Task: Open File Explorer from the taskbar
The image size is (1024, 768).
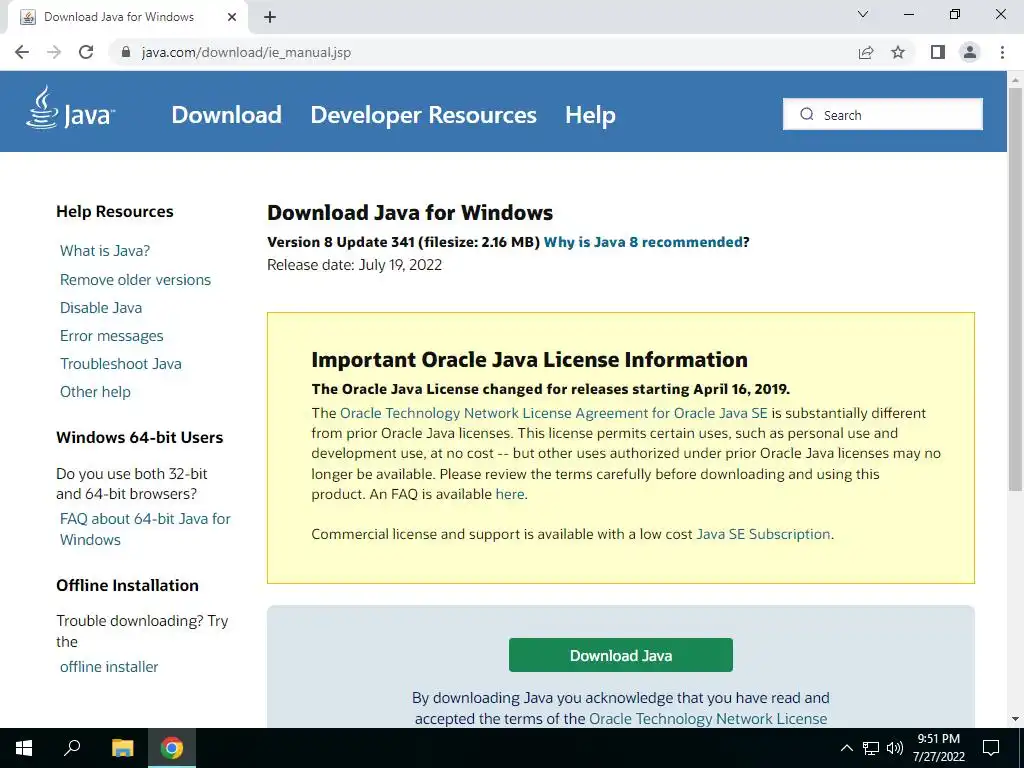Action: [x=123, y=748]
